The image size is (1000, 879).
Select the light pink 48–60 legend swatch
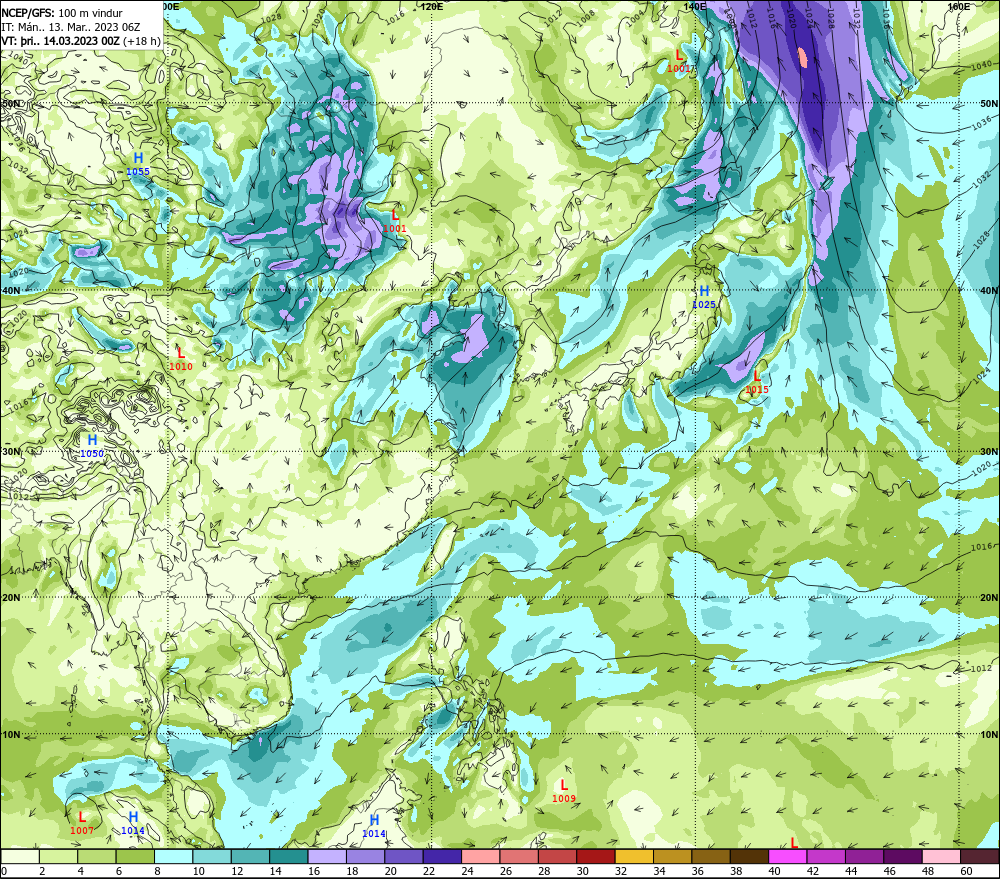click(941, 856)
